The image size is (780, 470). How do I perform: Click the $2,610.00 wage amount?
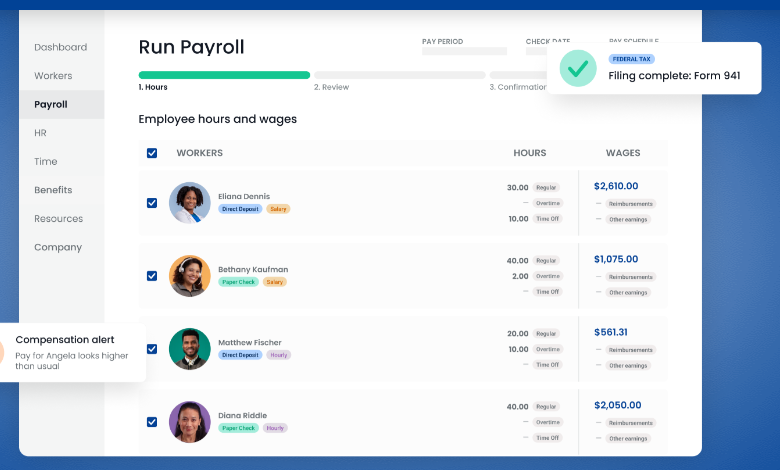[x=616, y=186]
